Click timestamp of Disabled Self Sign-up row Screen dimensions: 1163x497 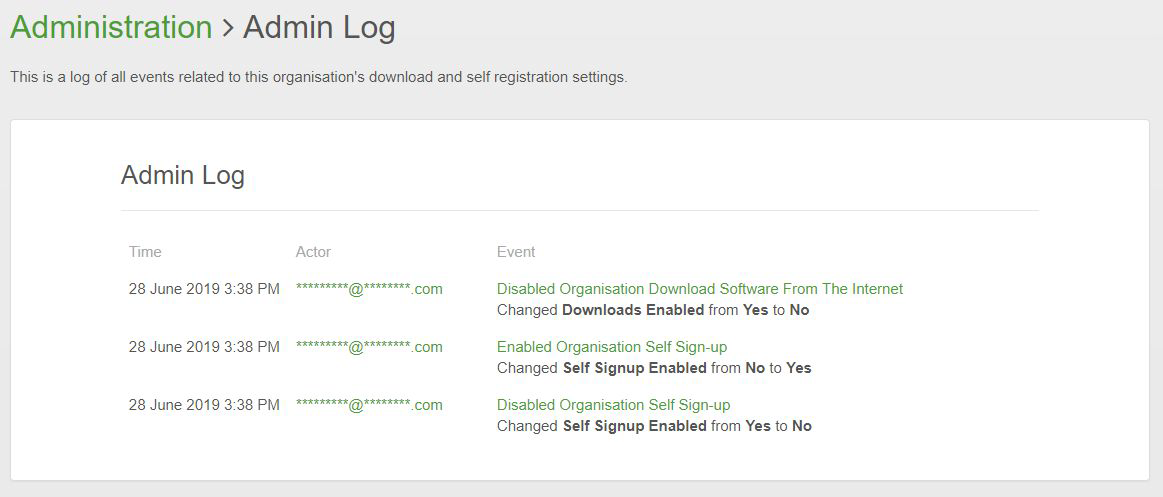pyautogui.click(x=204, y=405)
